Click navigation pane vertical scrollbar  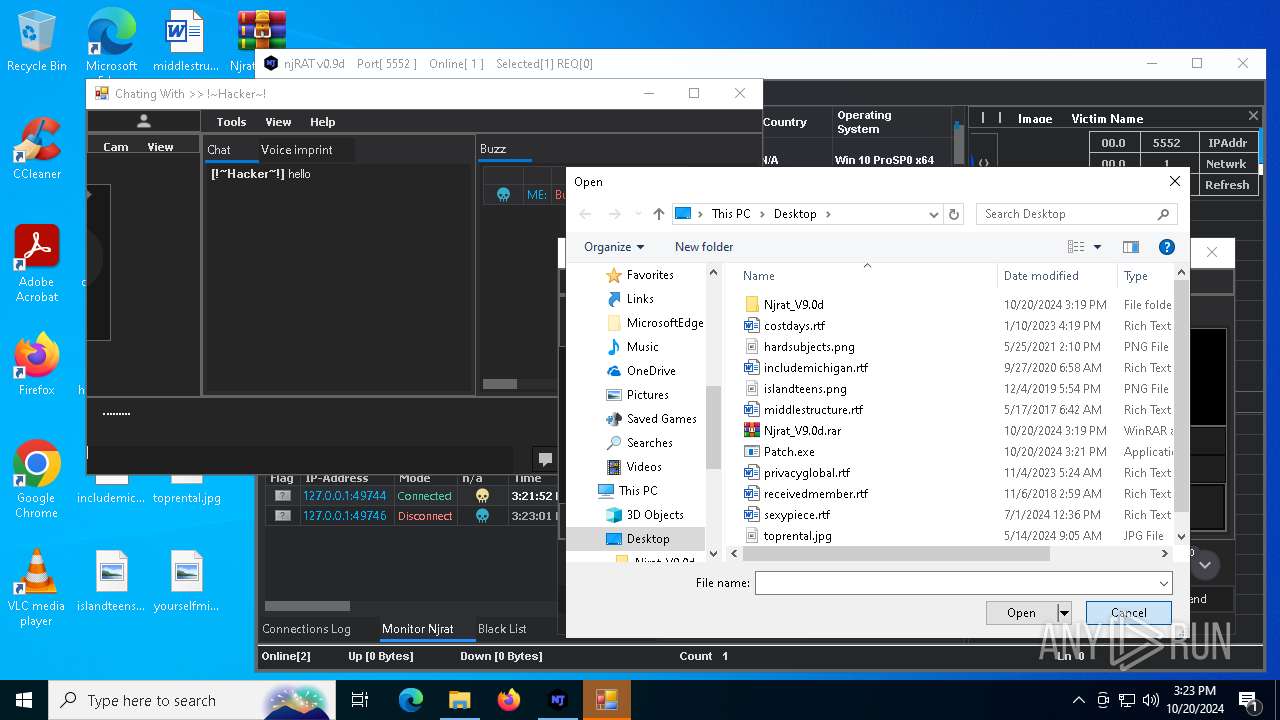(x=713, y=426)
